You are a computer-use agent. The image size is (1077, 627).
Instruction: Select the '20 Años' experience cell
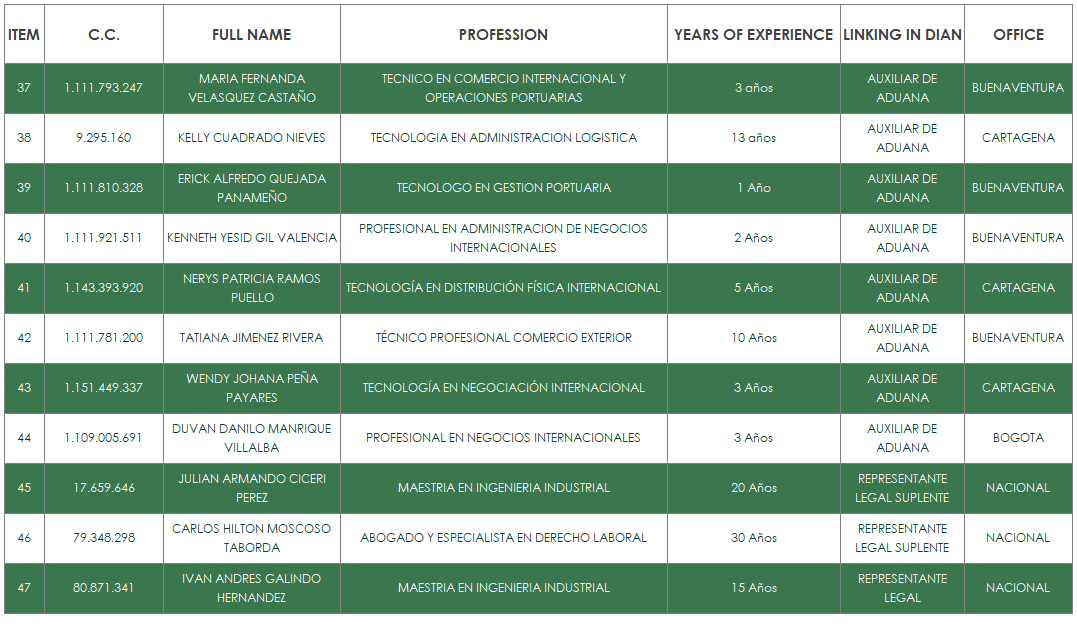point(753,488)
